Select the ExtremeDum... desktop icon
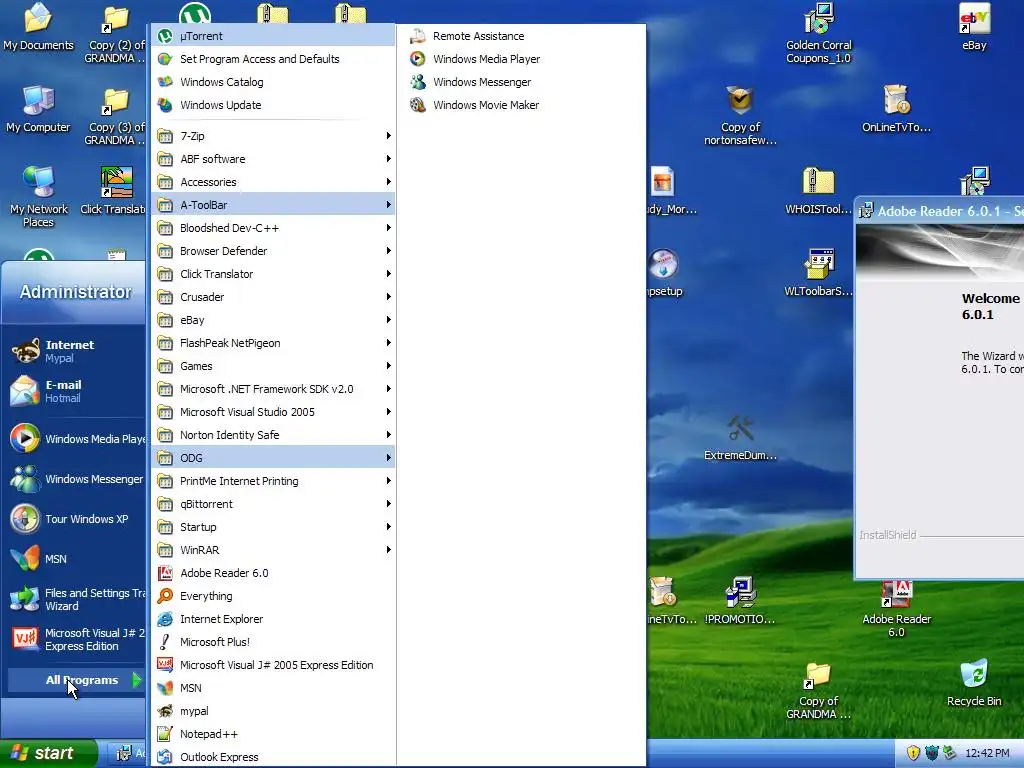Screen dimensions: 1024x768 [740, 438]
